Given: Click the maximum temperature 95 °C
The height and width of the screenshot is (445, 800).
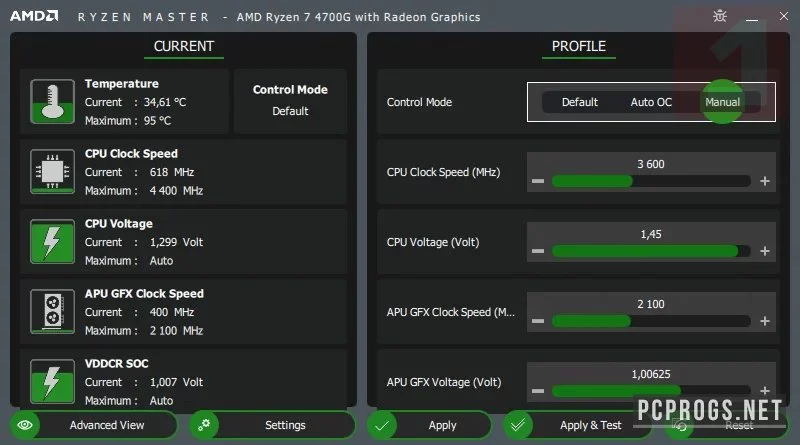Looking at the screenshot, I should point(157,121).
